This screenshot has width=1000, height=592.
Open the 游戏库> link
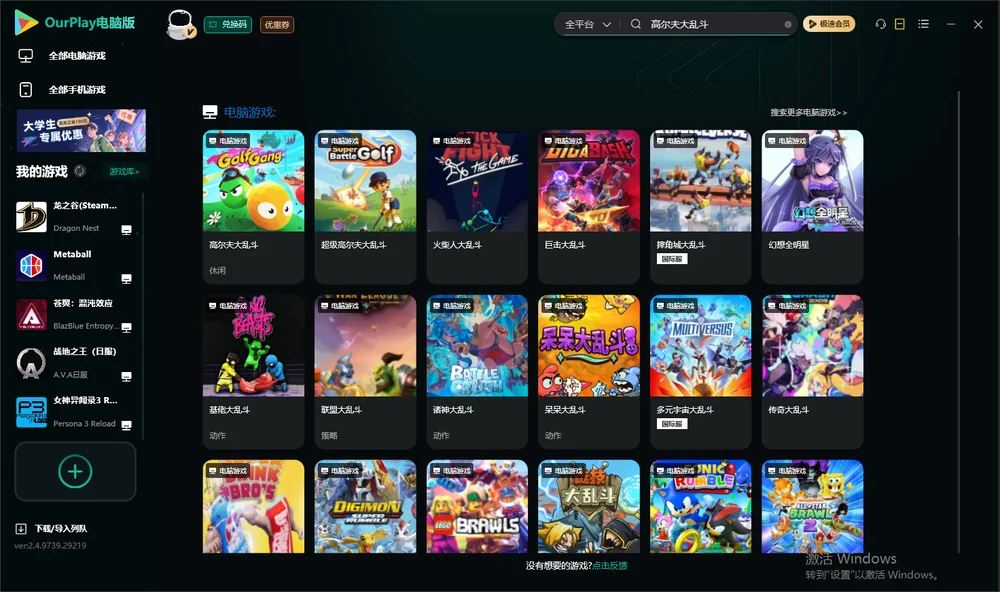pos(124,172)
